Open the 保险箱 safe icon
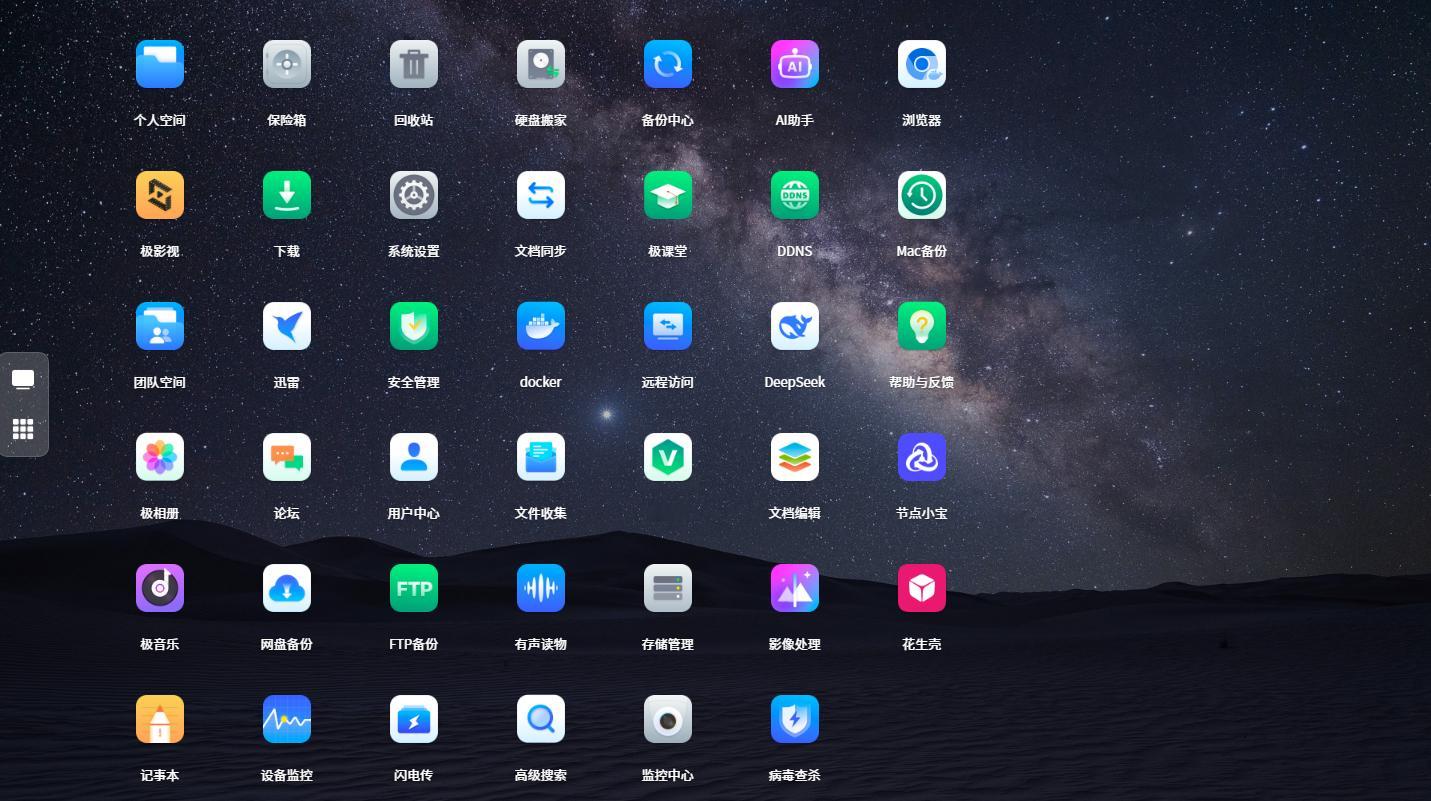Viewport: 1431px width, 801px height. (x=287, y=64)
